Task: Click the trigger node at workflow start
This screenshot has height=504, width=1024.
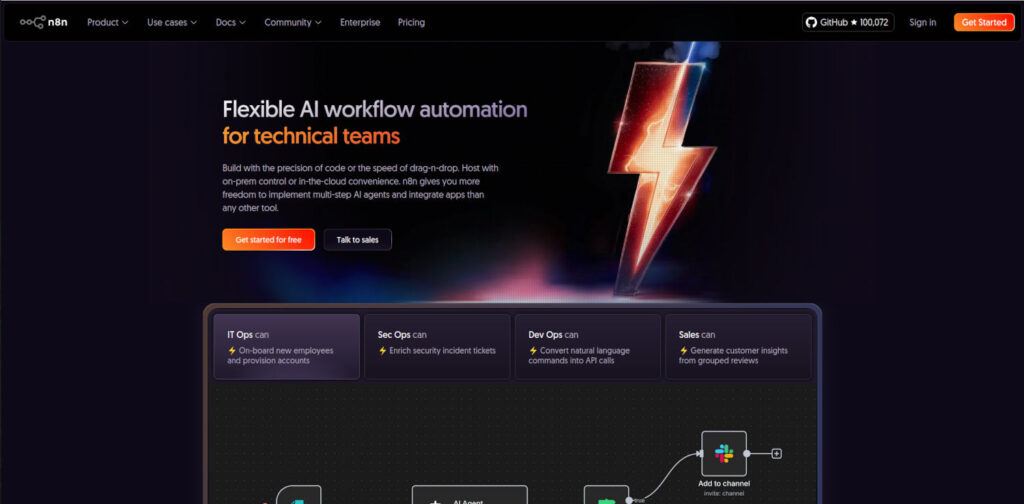Action: (299, 496)
